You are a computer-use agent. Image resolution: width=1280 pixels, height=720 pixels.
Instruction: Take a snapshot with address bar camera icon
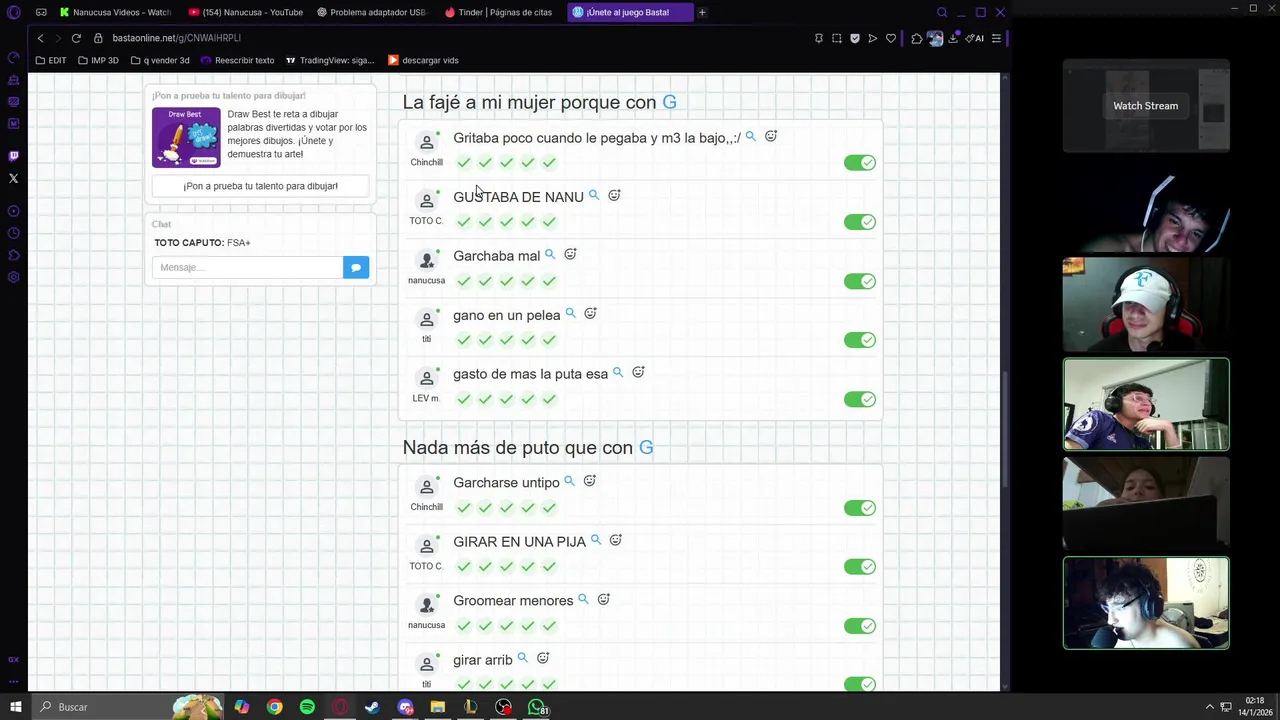pos(836,38)
